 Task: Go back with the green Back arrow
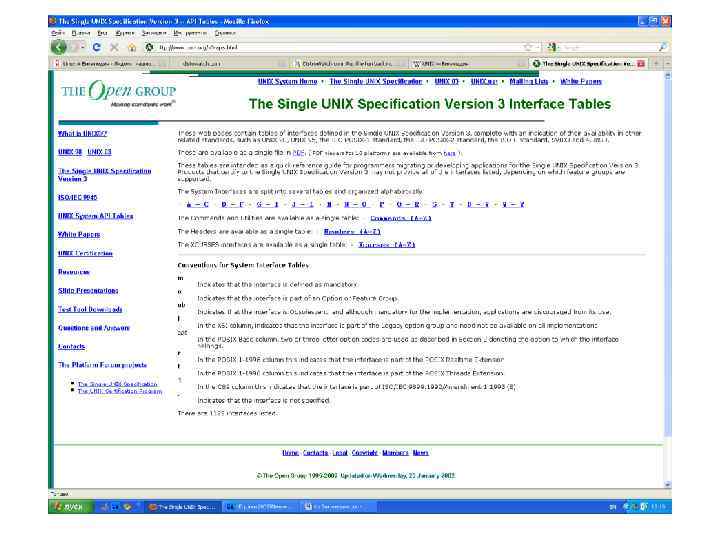pyautogui.click(x=59, y=47)
